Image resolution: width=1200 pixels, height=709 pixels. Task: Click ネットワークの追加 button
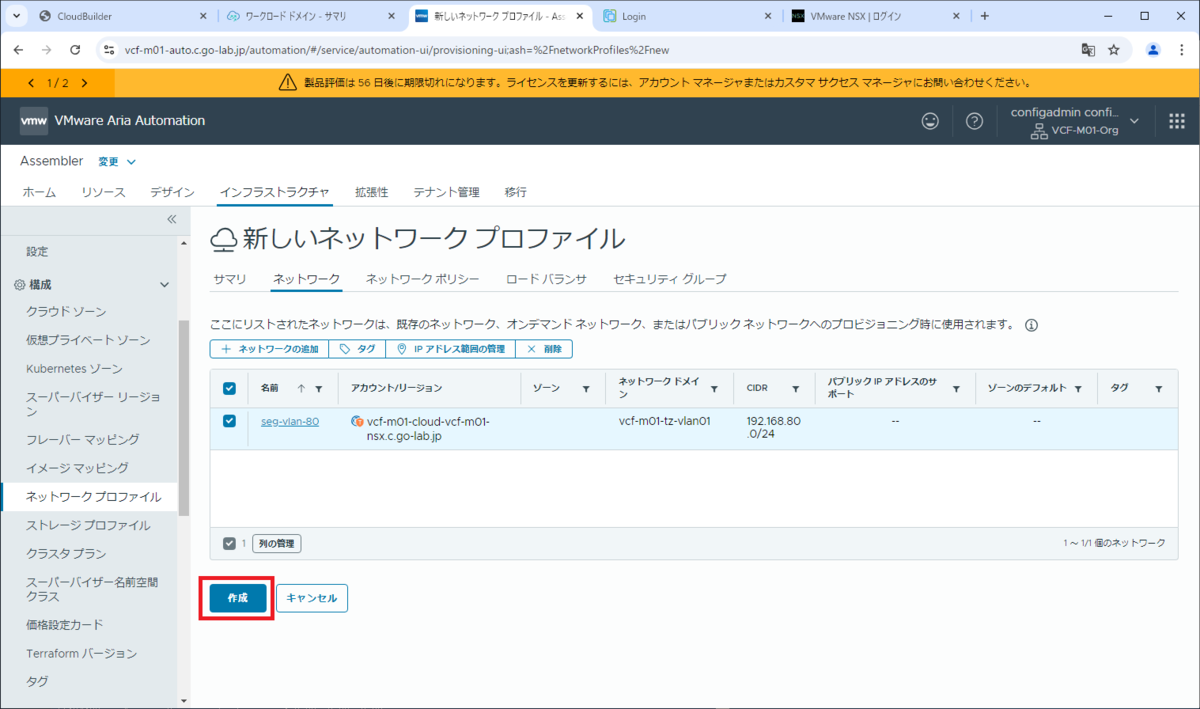[270, 349]
